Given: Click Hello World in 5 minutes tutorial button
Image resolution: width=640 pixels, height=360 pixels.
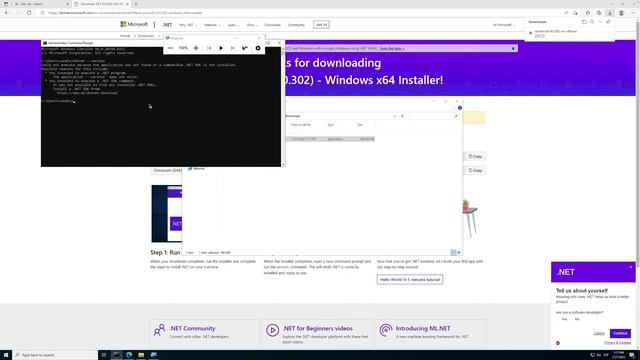Looking at the screenshot, I should 410,280.
